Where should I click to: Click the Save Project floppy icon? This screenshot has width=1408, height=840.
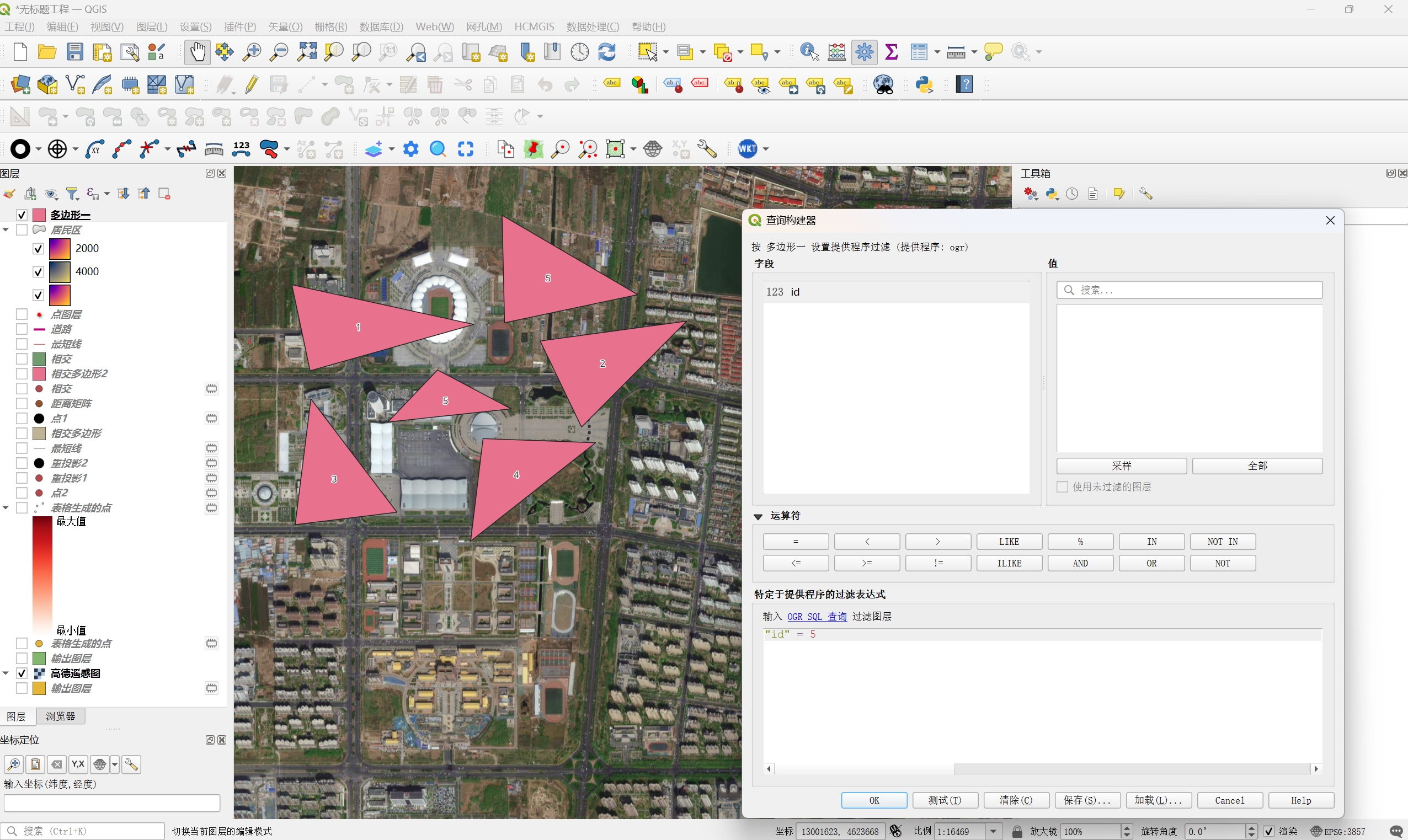tap(74, 52)
